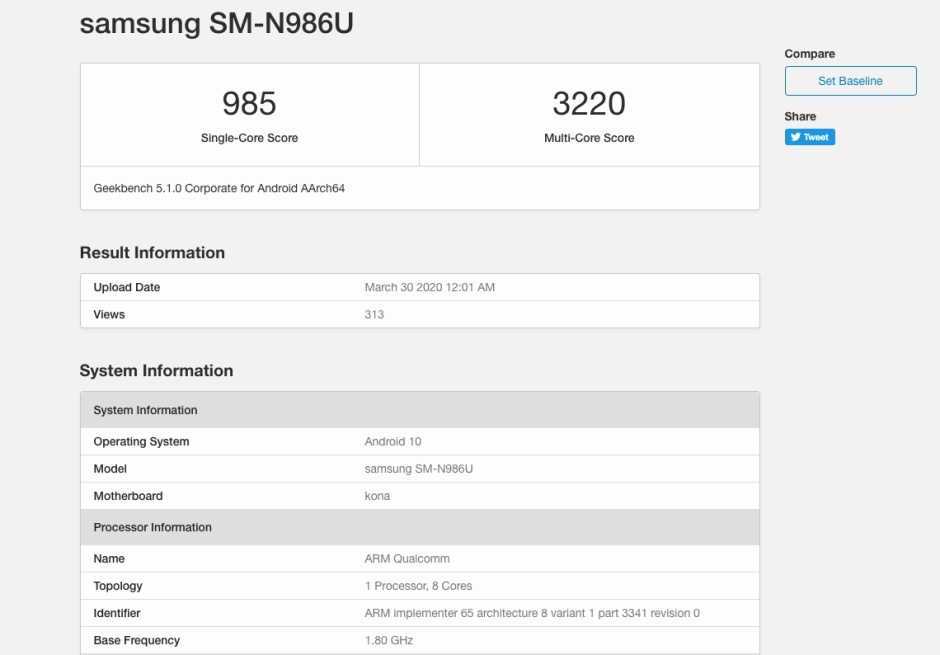
Task: Click the Multi-Core Score label
Action: click(x=589, y=138)
